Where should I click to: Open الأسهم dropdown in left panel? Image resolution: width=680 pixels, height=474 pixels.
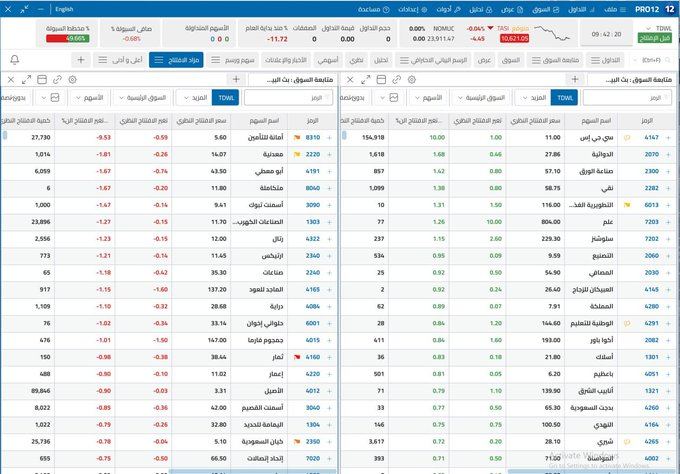click(x=89, y=98)
